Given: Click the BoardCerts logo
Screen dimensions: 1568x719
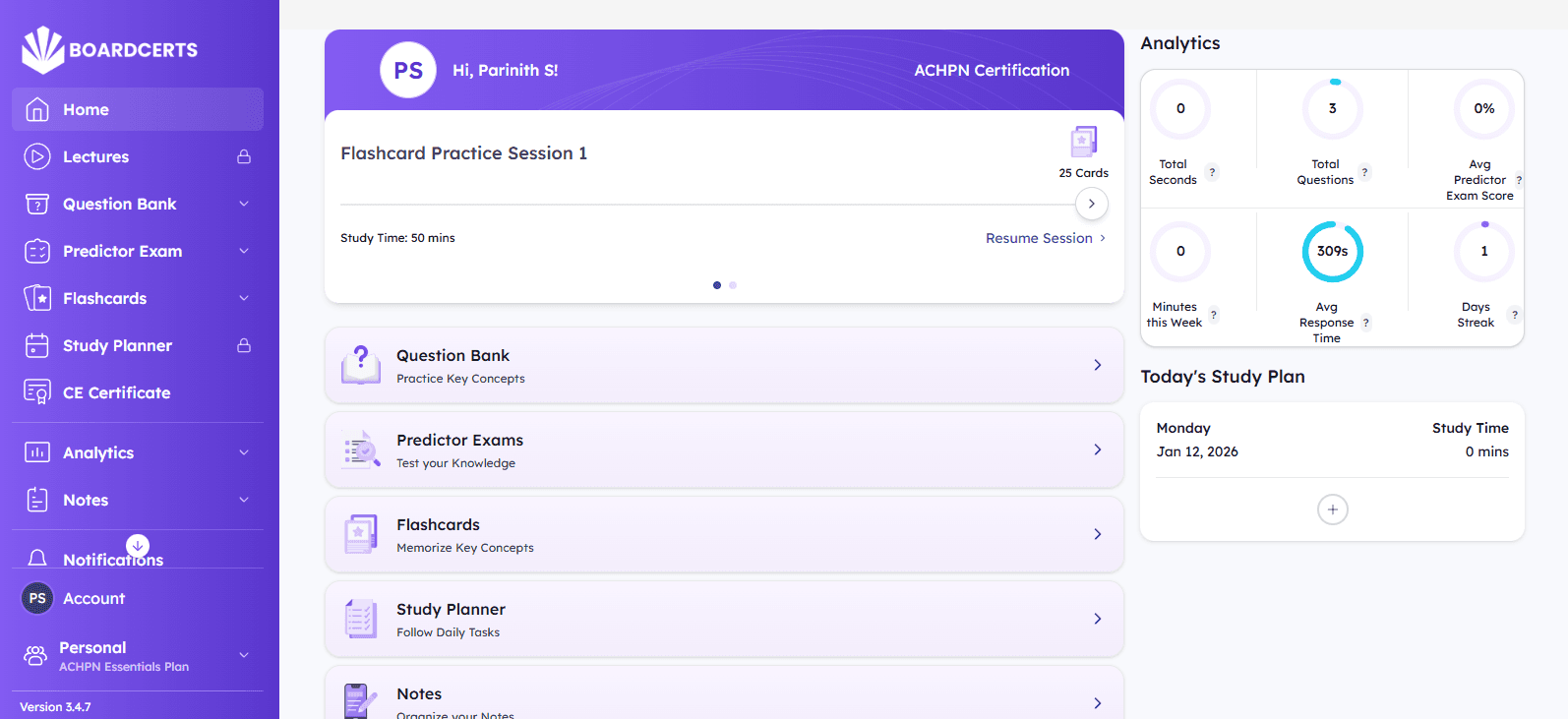Looking at the screenshot, I should [109, 50].
